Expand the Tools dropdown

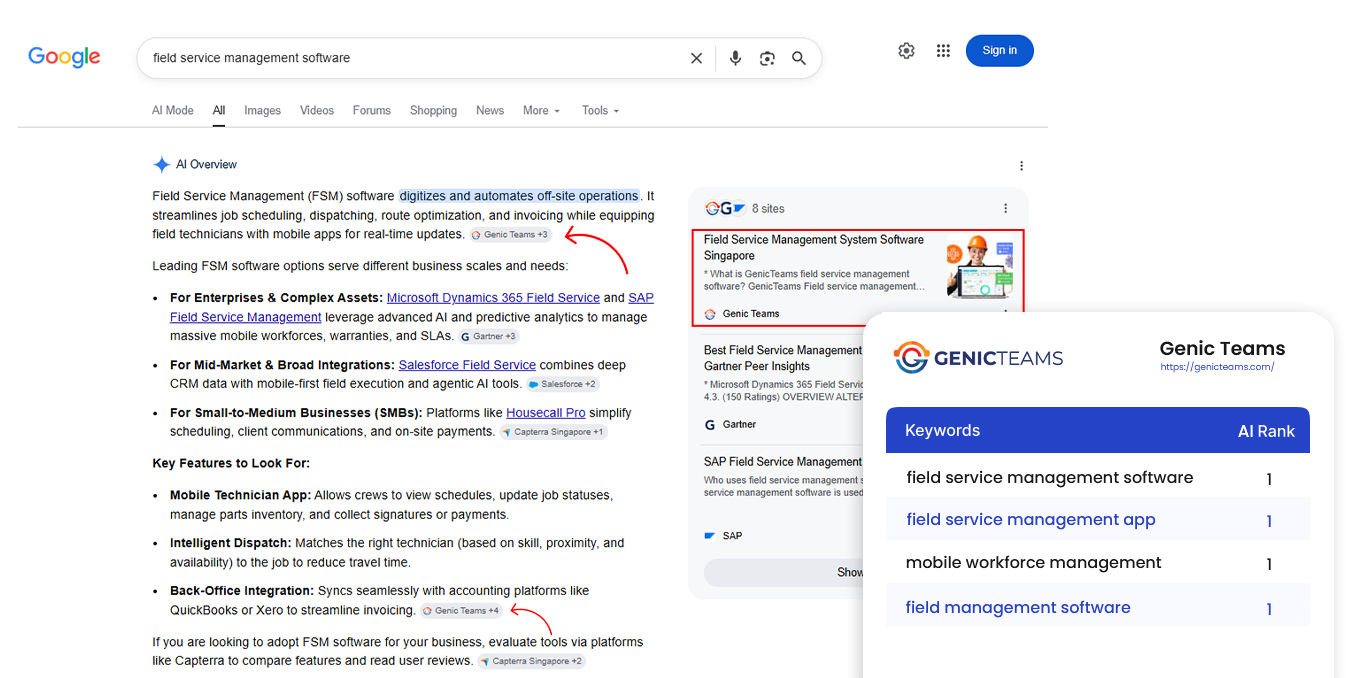pyautogui.click(x=600, y=111)
